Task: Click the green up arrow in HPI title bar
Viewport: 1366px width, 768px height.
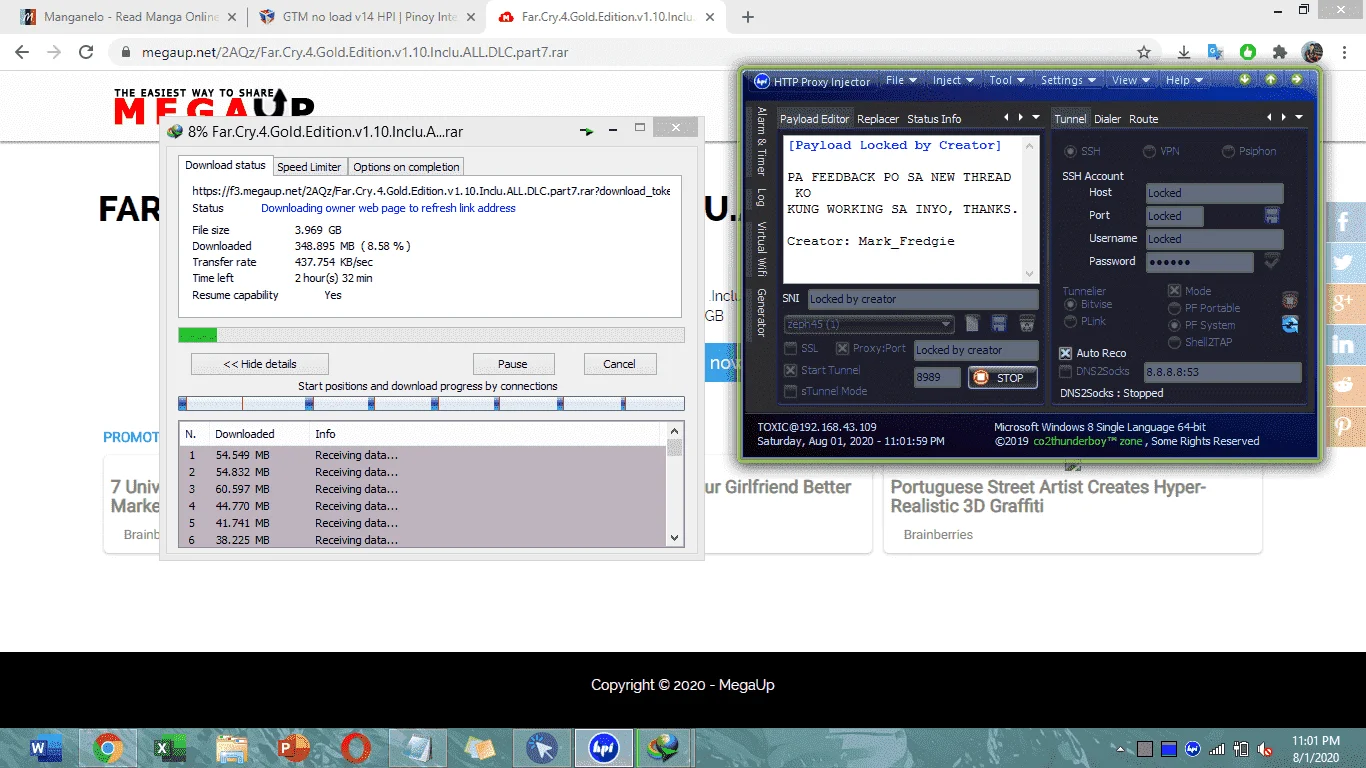Action: tap(1270, 80)
